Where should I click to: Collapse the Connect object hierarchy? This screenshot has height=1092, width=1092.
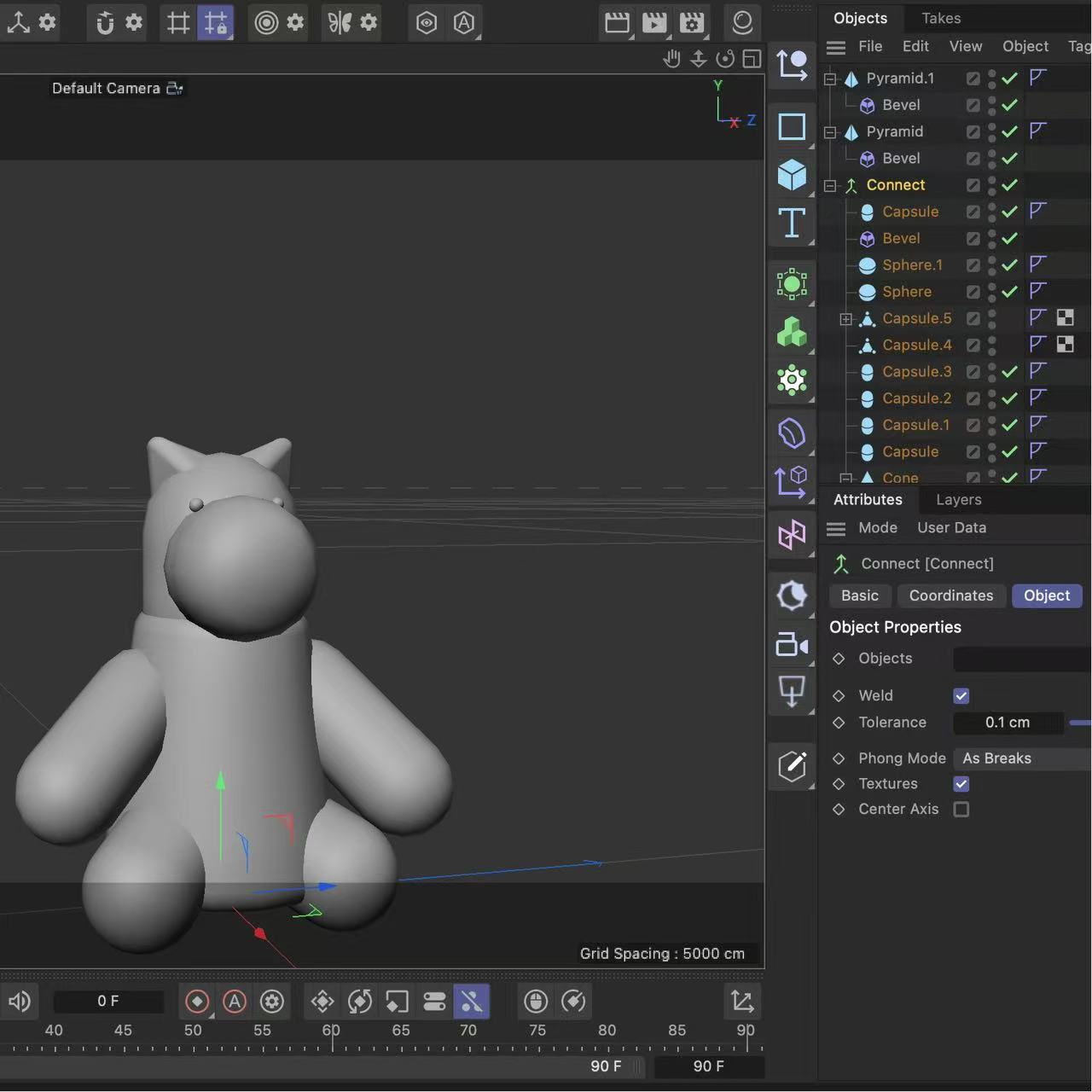click(830, 185)
